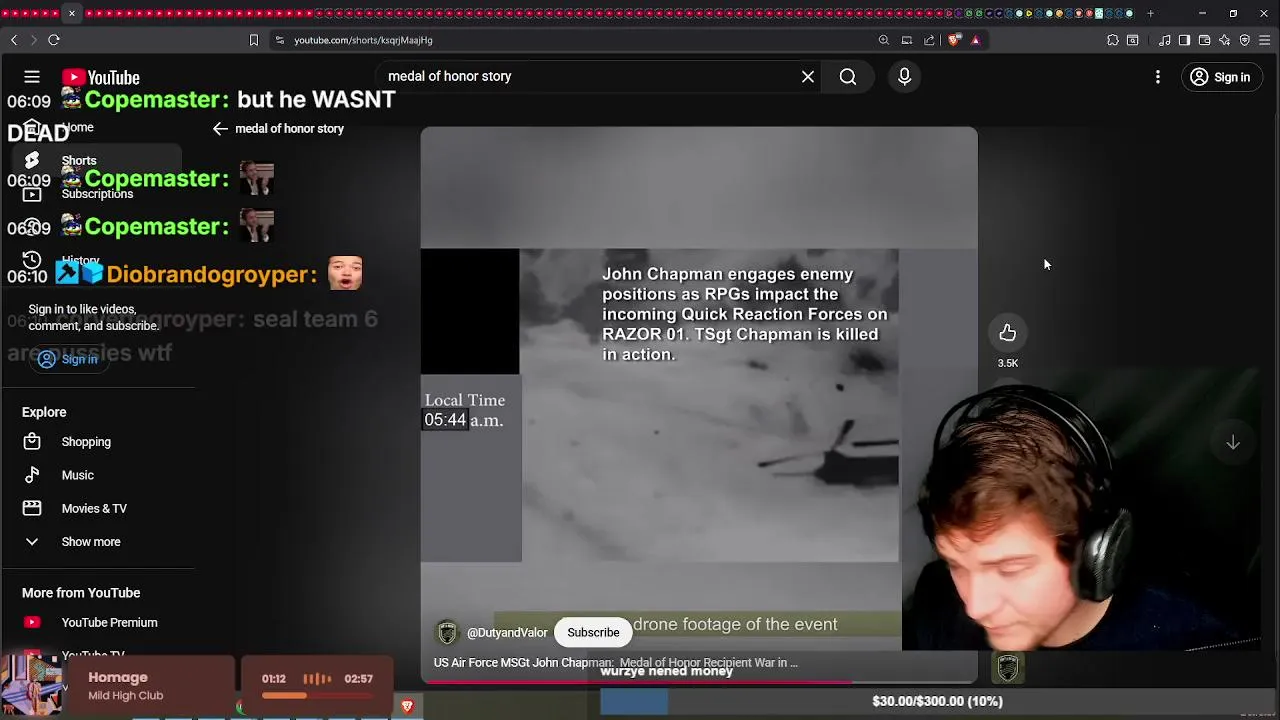Click the browser forward arrow
The width and height of the screenshot is (1280, 720).
point(33,40)
